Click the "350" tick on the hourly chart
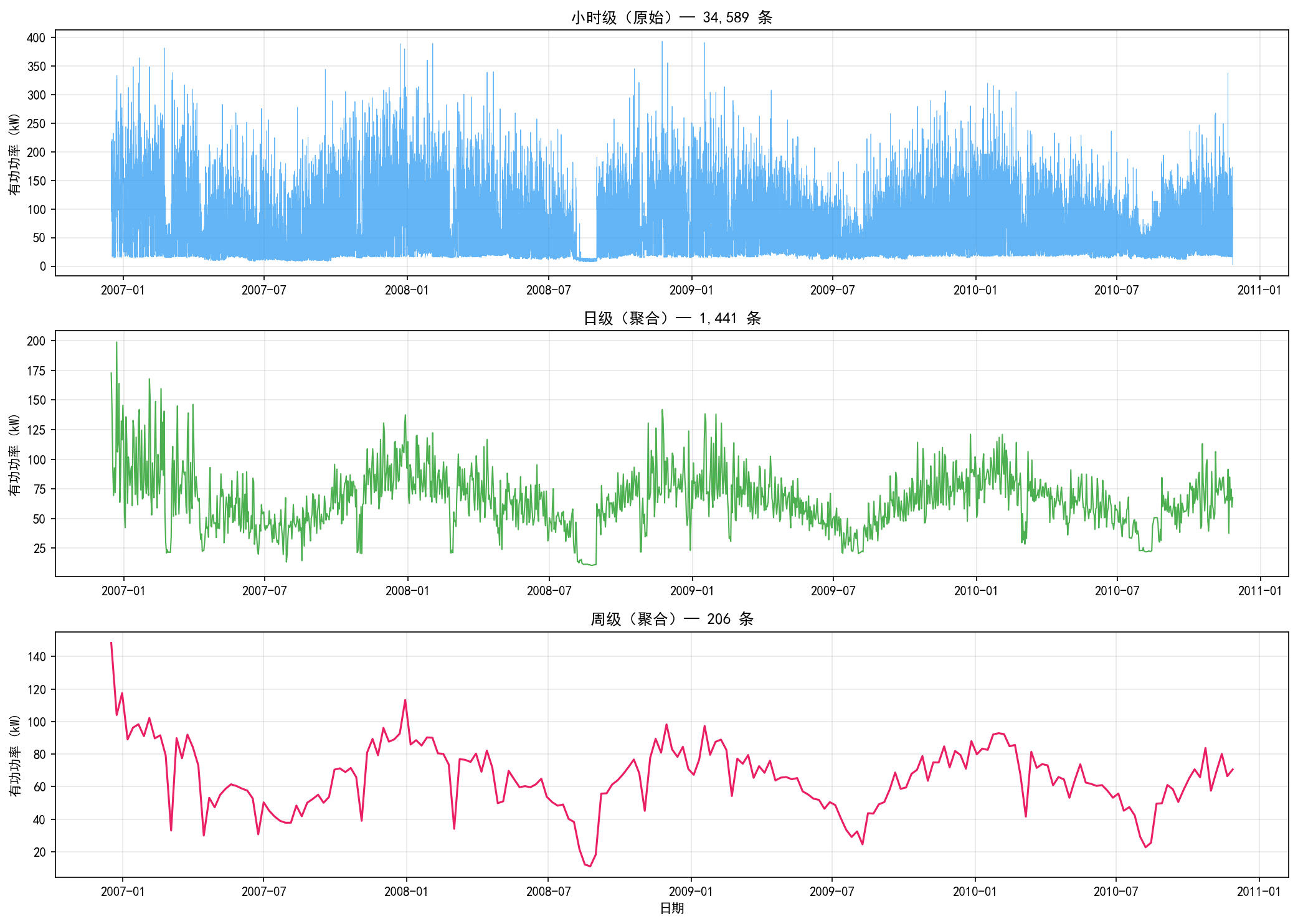This screenshot has height=924, width=1298. (36, 67)
